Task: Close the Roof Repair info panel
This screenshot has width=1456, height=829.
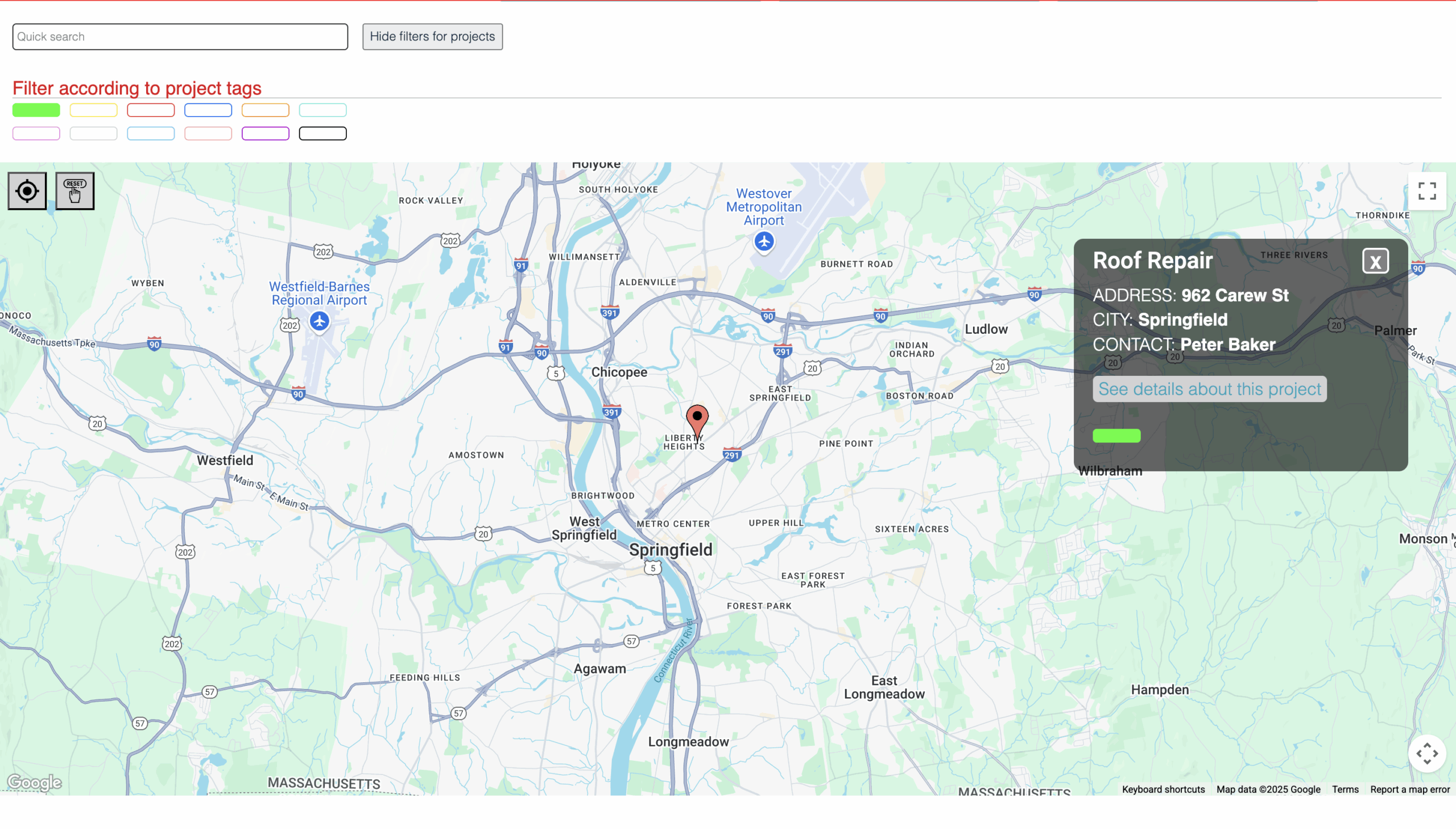Action: click(1375, 262)
